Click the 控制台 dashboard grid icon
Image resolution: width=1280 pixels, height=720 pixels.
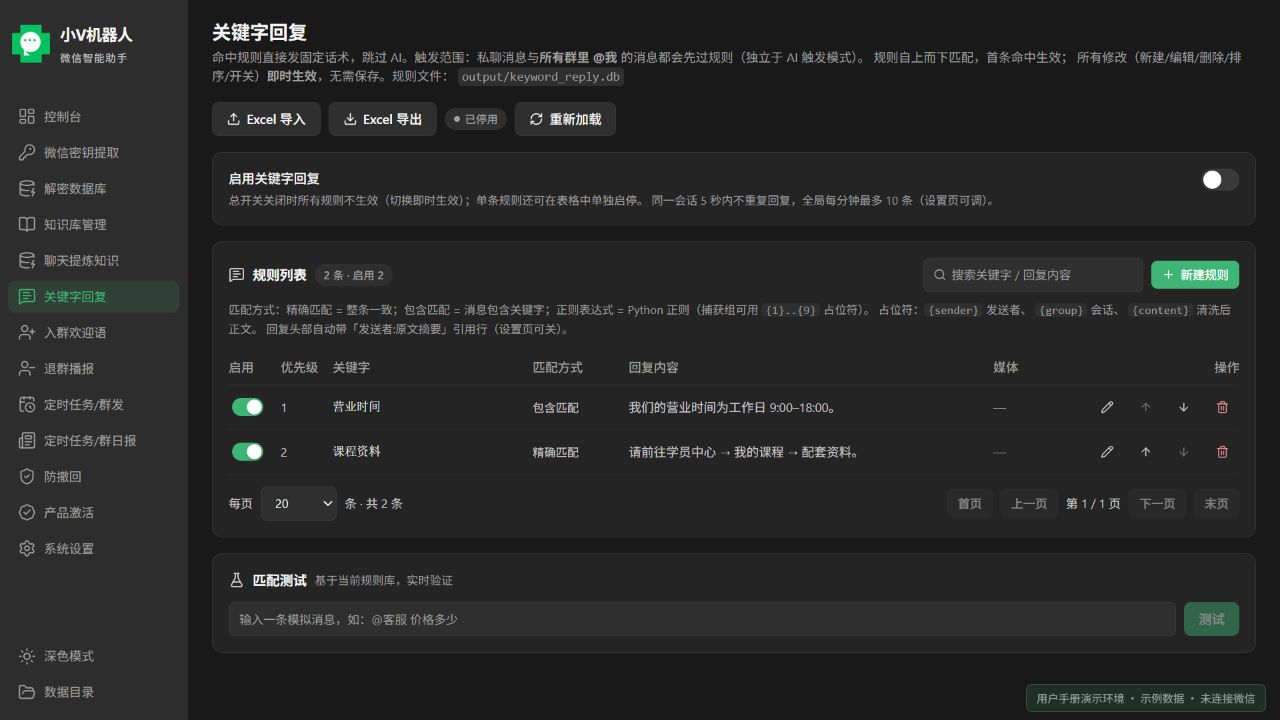click(x=27, y=116)
